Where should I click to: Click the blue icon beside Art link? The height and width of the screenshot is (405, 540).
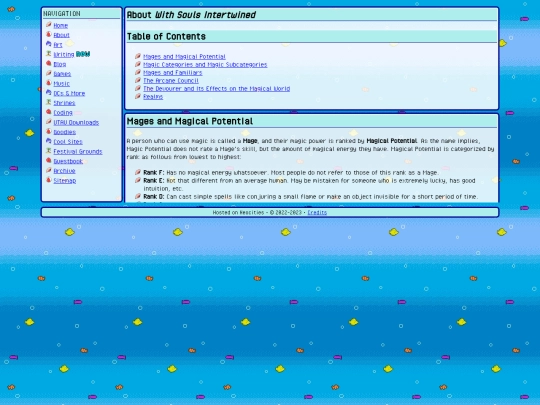pyautogui.click(x=49, y=44)
